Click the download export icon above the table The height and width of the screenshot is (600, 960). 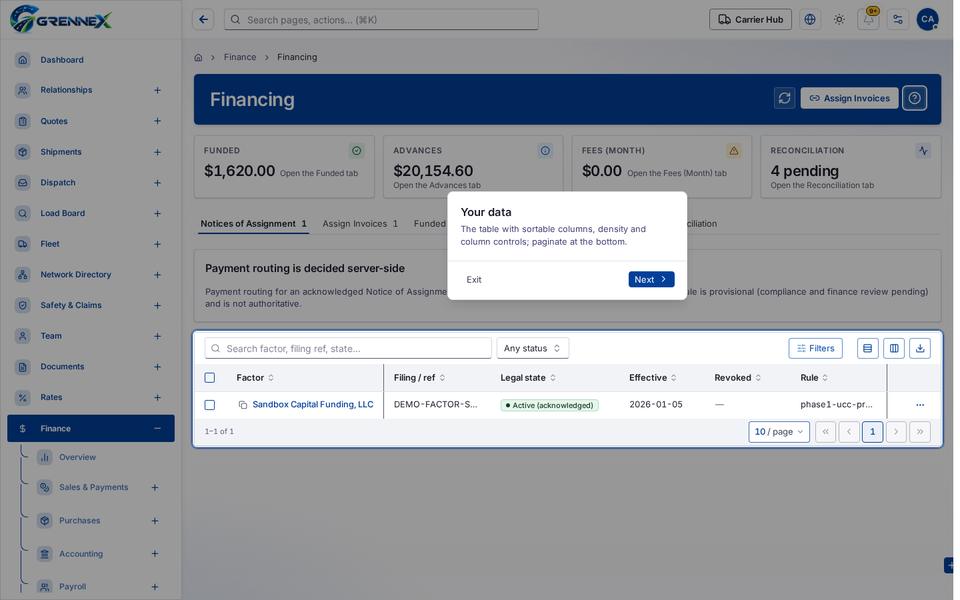tap(919, 348)
